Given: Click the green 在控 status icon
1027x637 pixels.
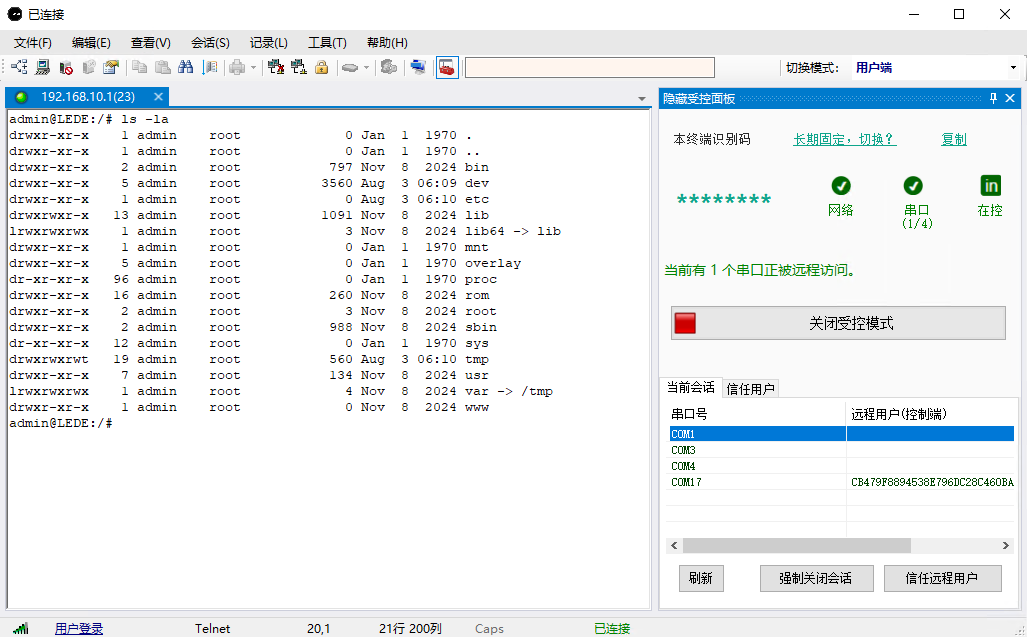Looking at the screenshot, I should point(990,186).
